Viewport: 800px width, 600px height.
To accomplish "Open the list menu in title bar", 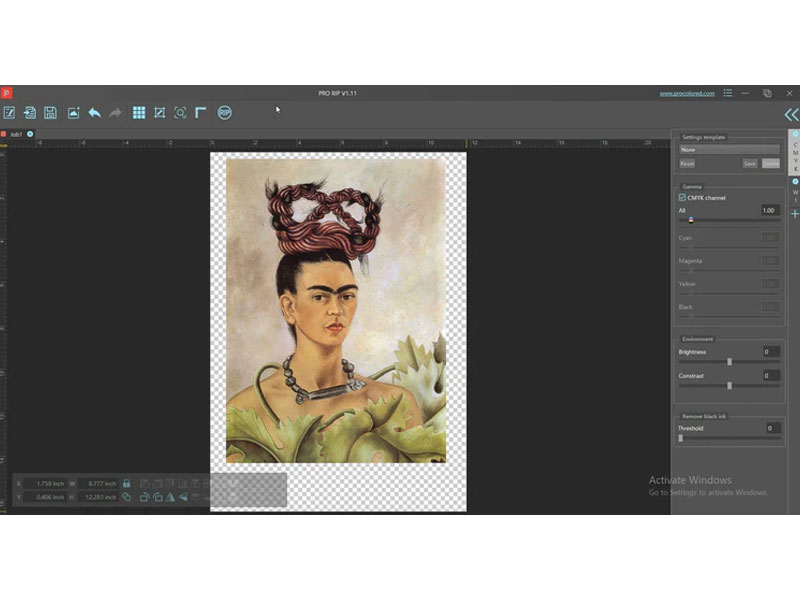I will coord(728,93).
